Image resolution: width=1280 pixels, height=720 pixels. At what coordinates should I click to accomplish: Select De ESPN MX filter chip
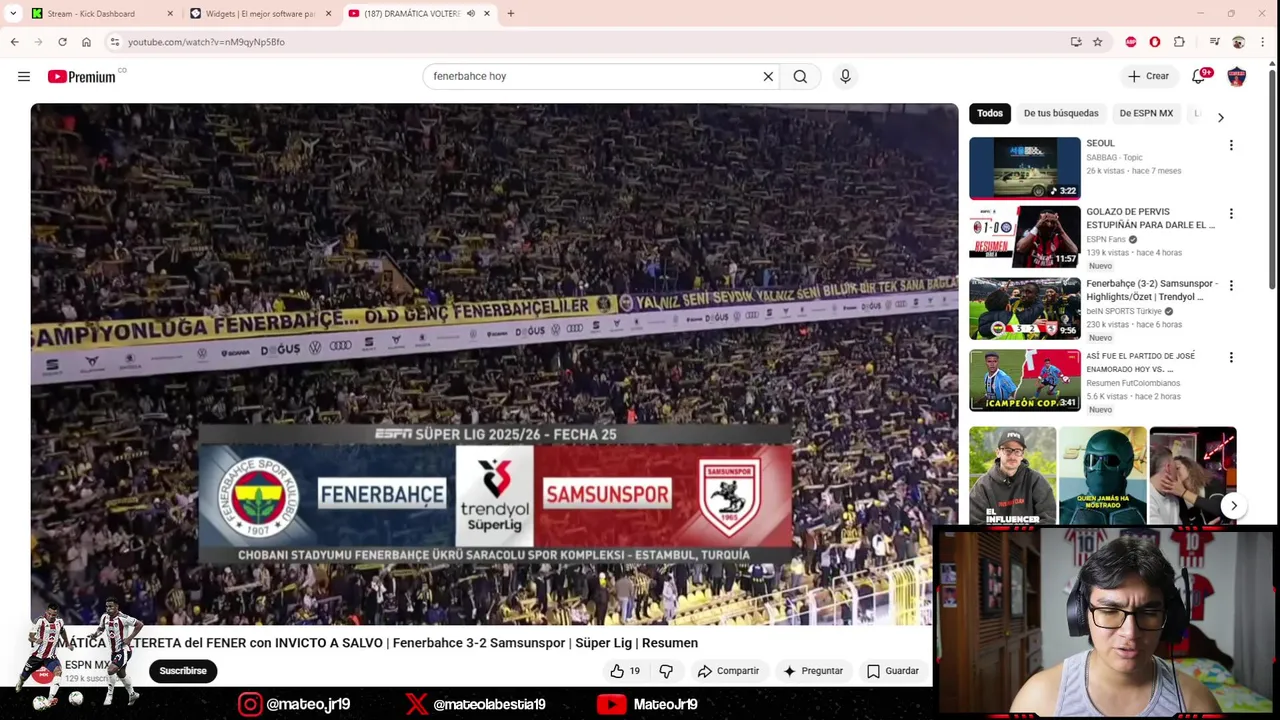1146,113
